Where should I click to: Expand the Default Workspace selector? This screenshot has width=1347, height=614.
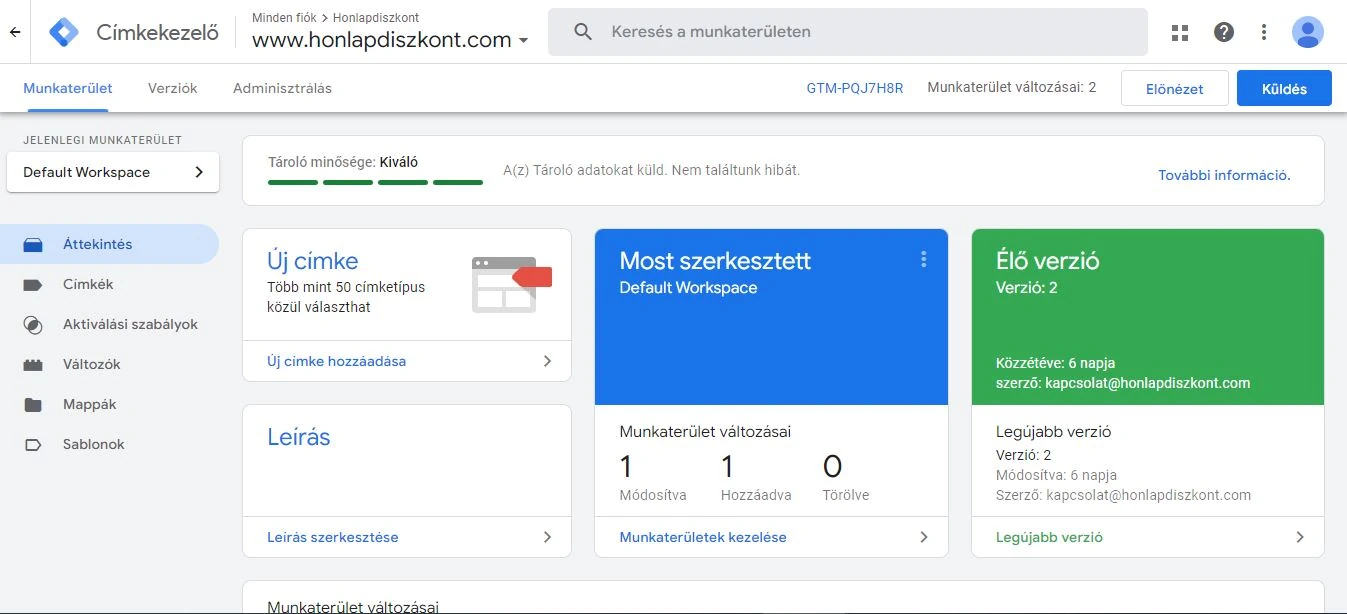pos(113,172)
